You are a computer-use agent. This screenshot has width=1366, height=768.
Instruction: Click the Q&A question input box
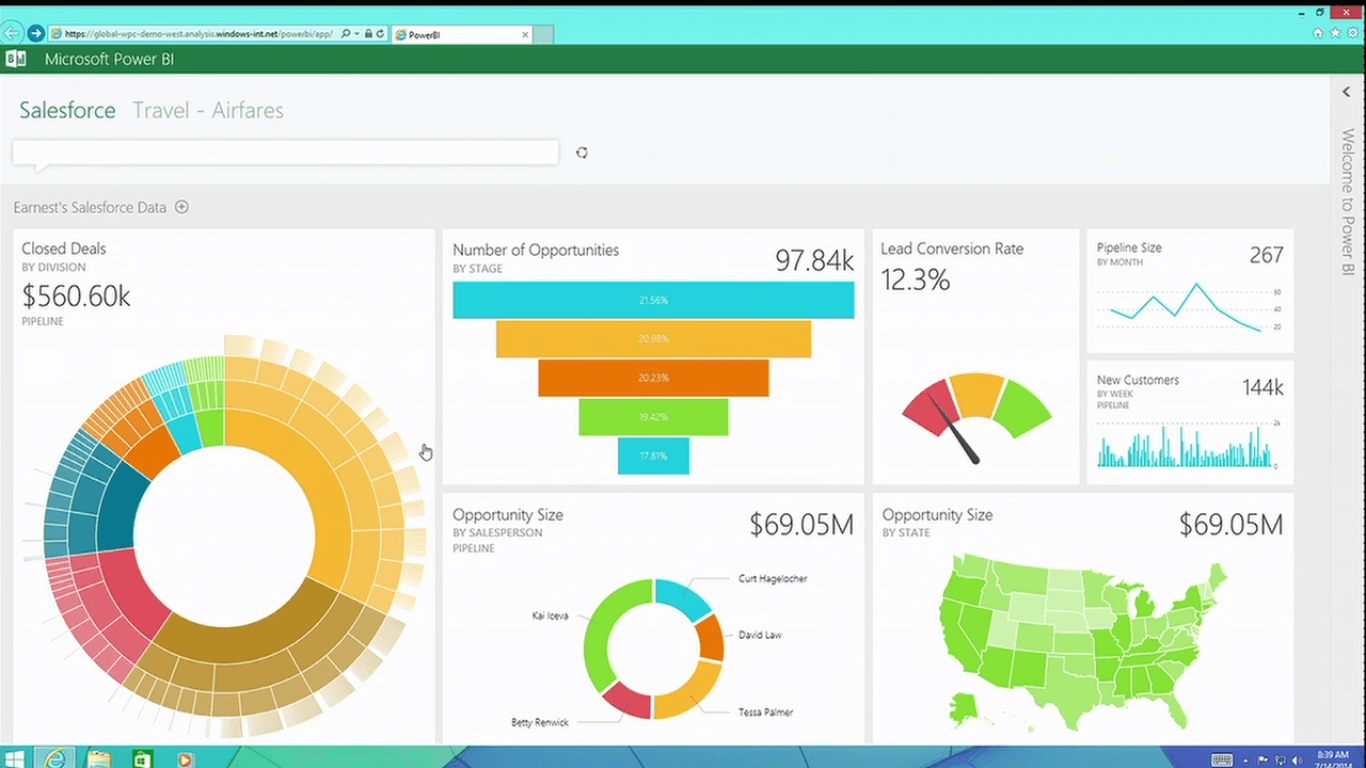point(285,152)
